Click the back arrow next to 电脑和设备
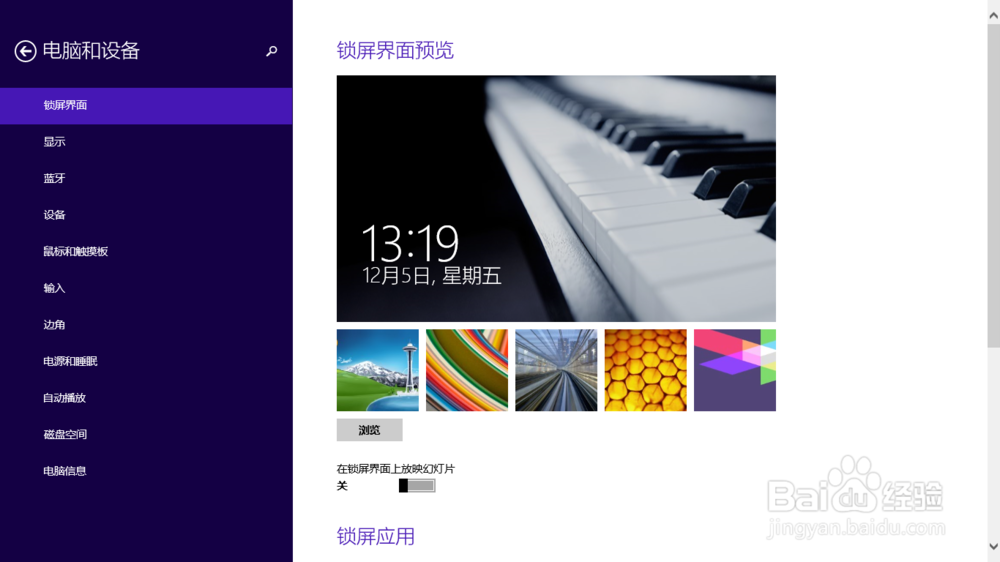 (x=26, y=51)
